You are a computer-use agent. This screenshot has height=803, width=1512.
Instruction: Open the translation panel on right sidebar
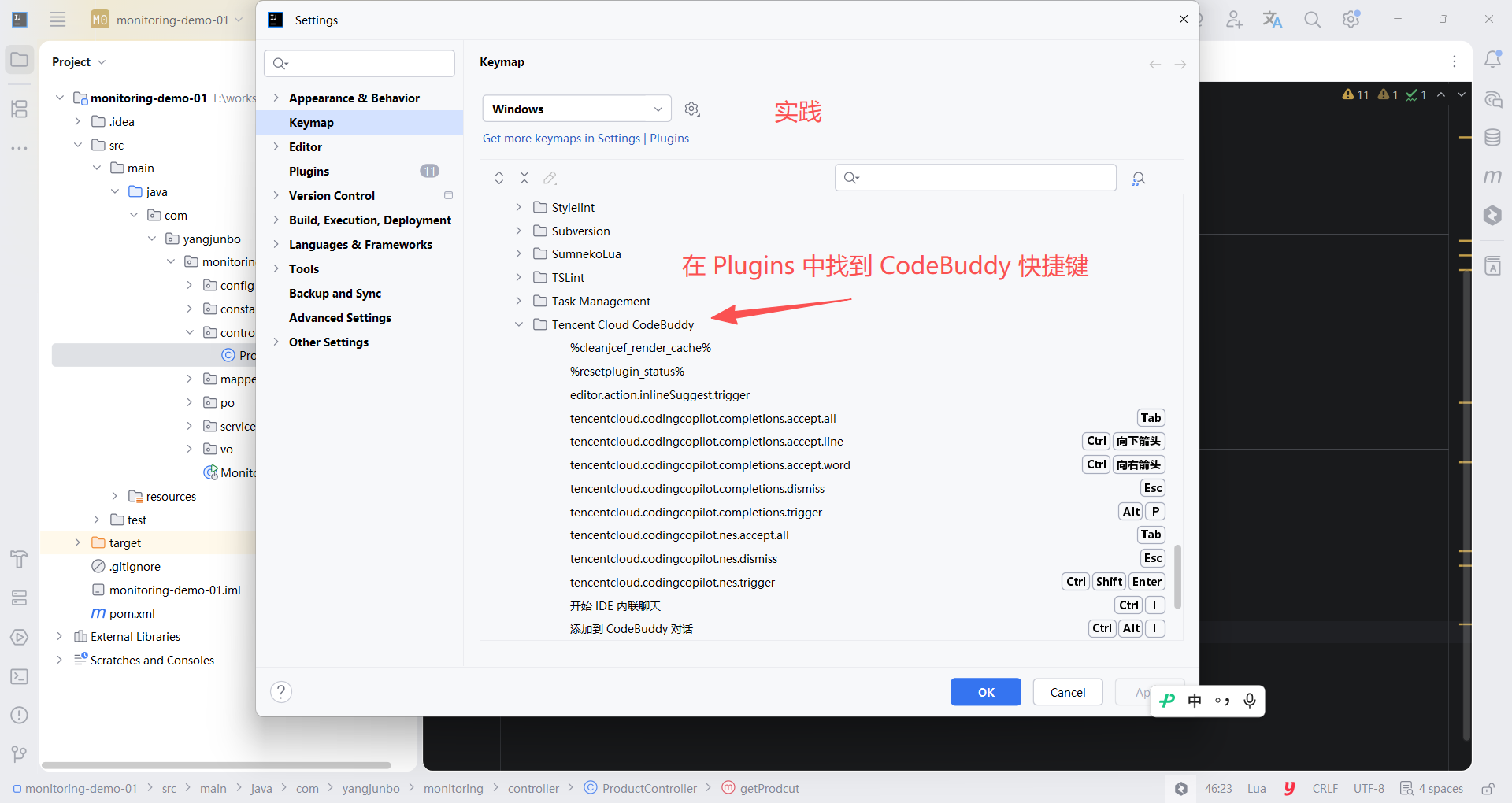click(1492, 266)
